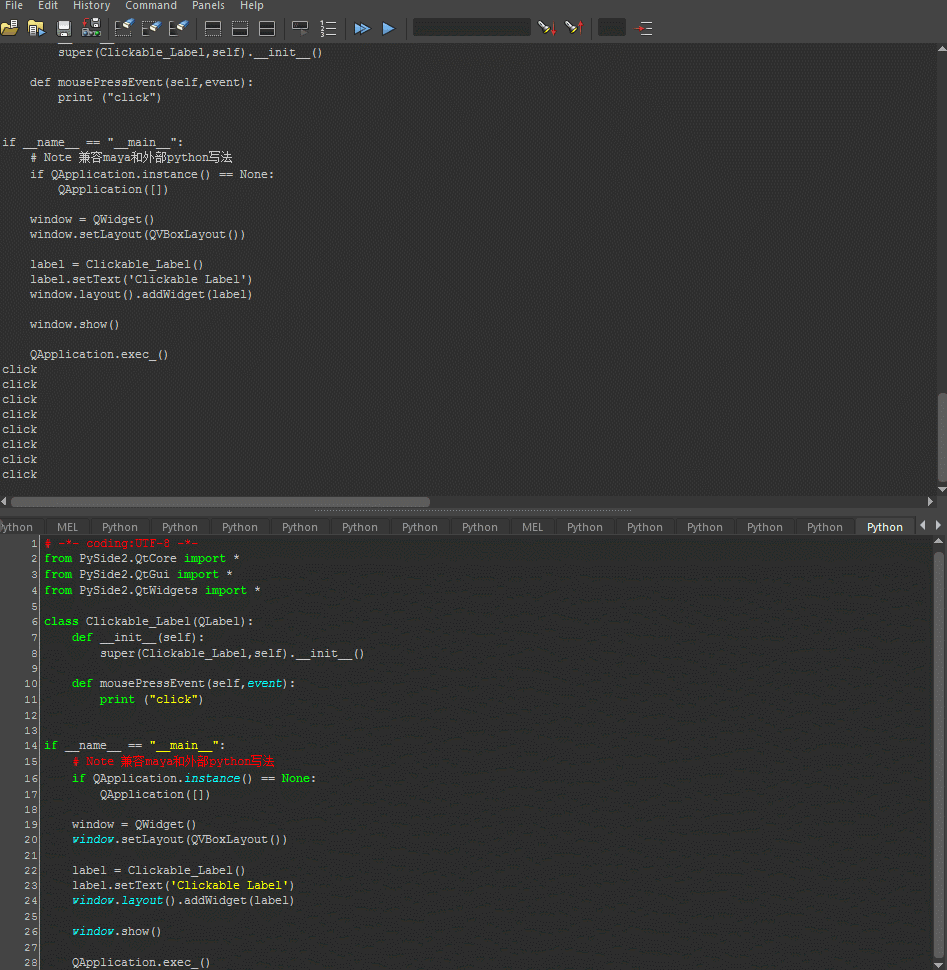Click the Open Script folder icon
This screenshot has height=970, width=947.
click(10, 28)
